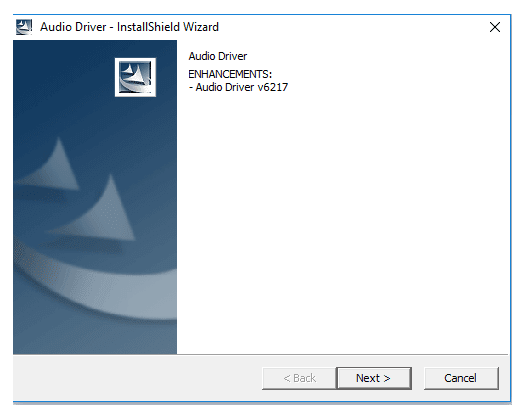Click the framed InstallShield sailboat logo
The width and height of the screenshot is (530, 419).
tap(135, 77)
